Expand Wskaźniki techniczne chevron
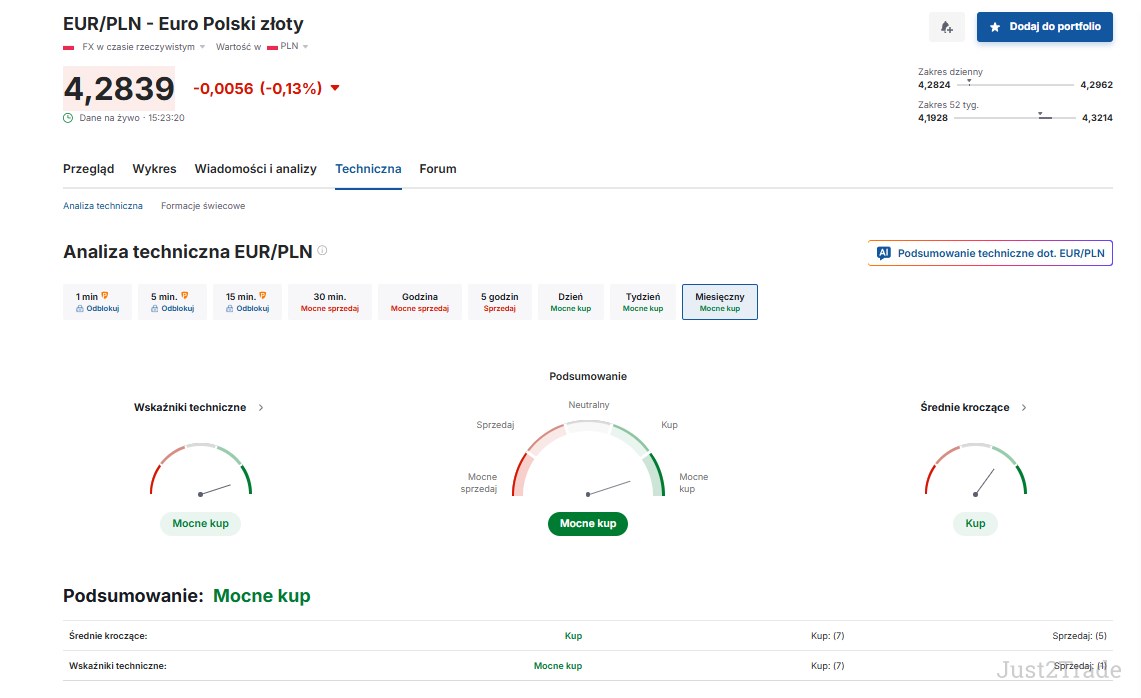The width and height of the screenshot is (1141, 698). (261, 408)
